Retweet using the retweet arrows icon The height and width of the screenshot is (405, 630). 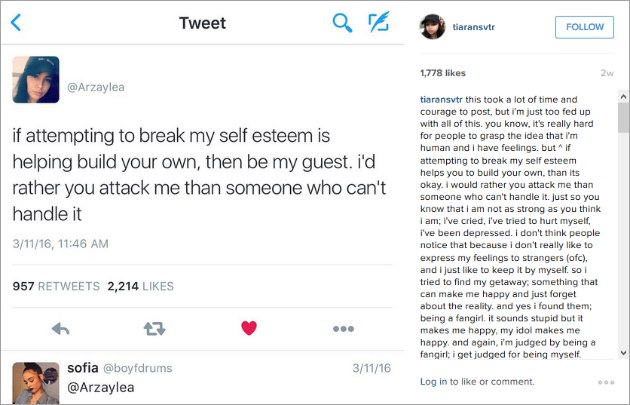pos(155,329)
